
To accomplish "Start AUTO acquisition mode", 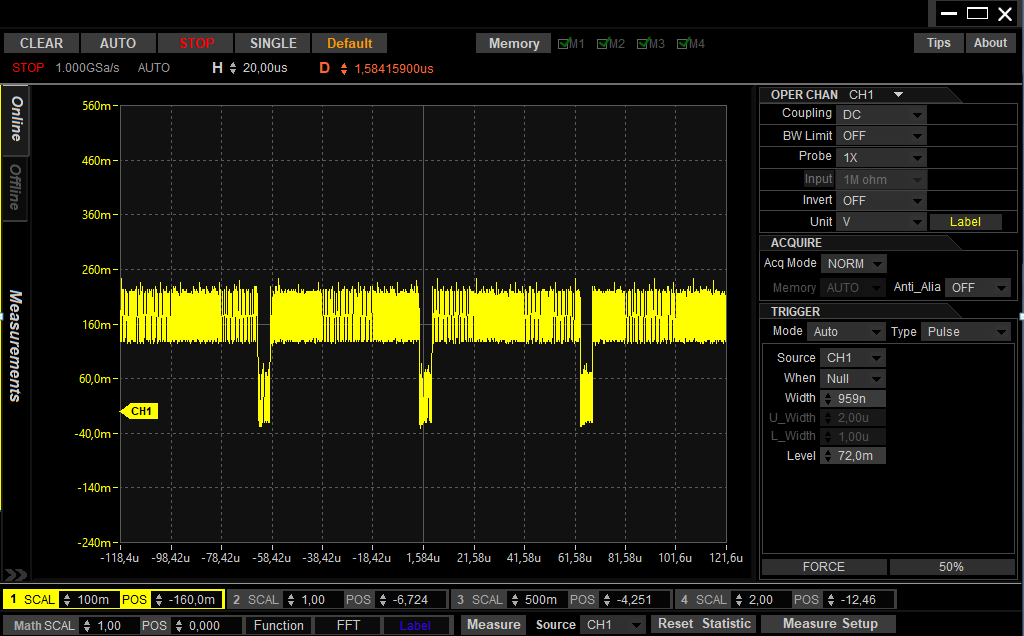I will [118, 43].
